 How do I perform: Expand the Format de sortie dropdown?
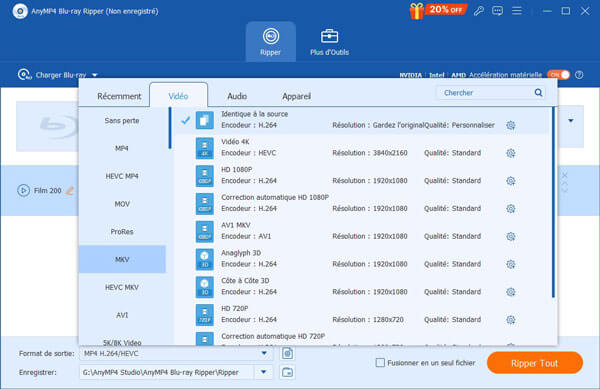264,353
